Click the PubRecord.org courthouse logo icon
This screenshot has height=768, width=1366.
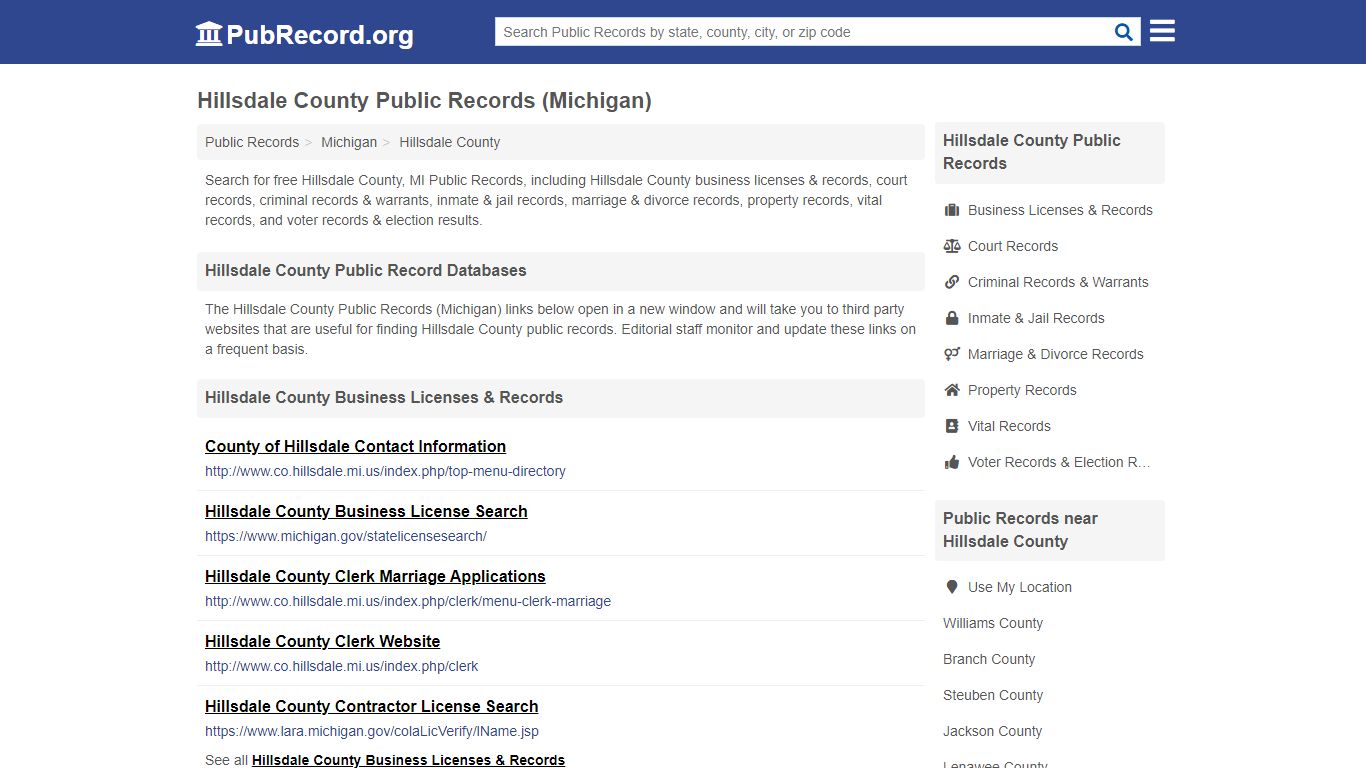point(209,34)
